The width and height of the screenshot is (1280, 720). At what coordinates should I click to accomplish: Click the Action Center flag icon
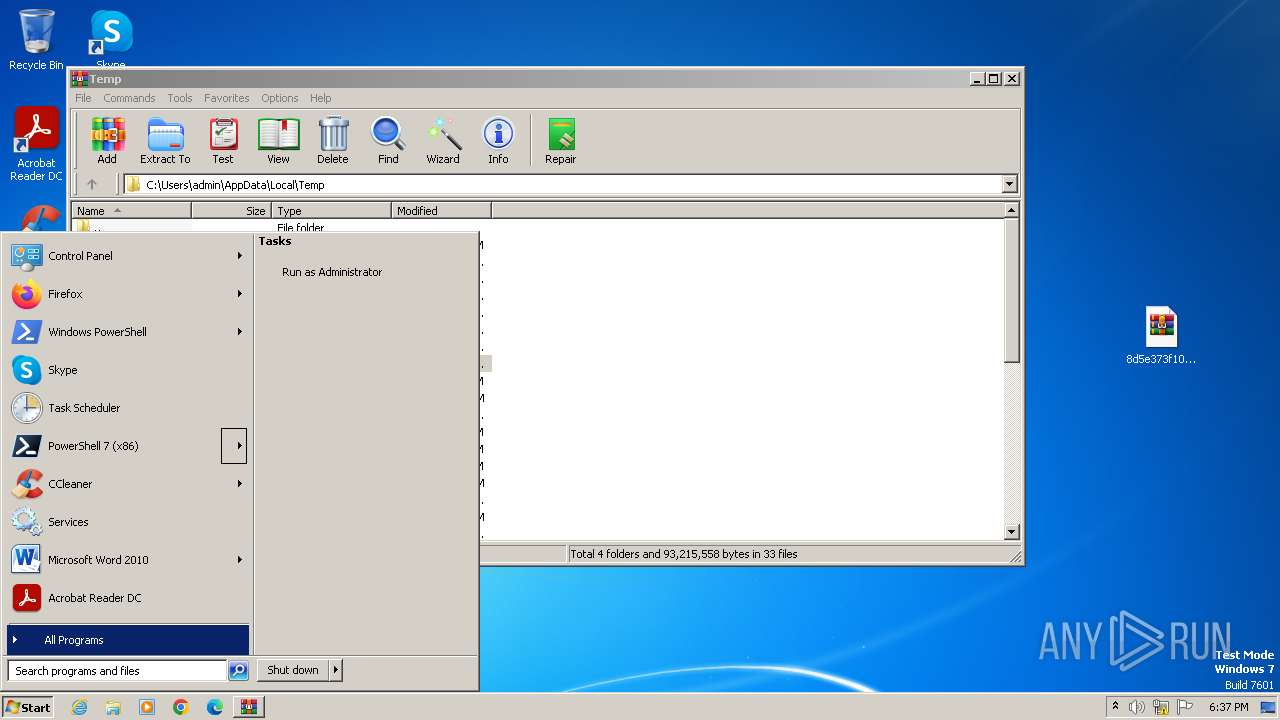click(1184, 707)
